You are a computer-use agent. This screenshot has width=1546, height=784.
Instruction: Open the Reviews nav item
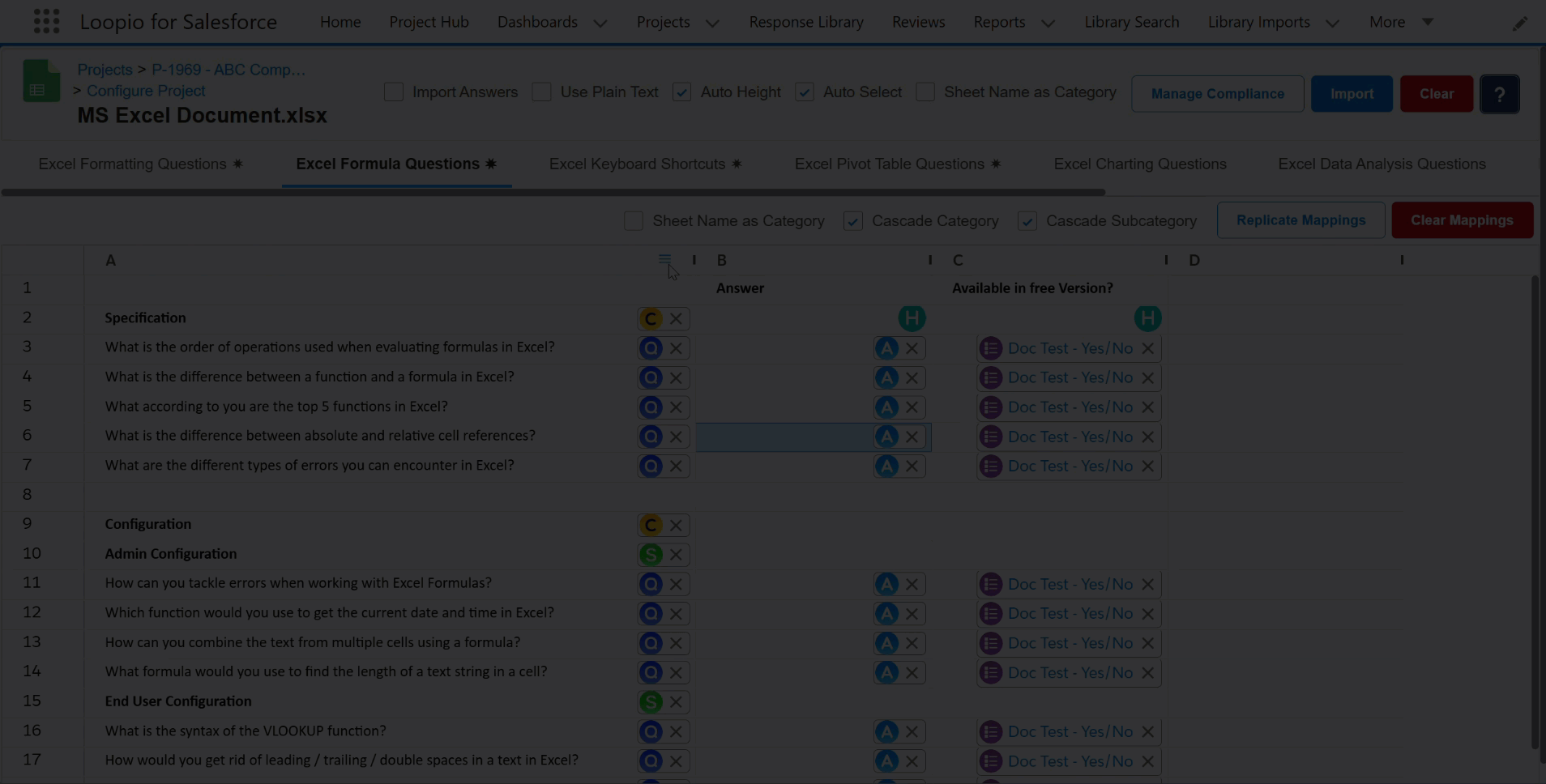918,23
